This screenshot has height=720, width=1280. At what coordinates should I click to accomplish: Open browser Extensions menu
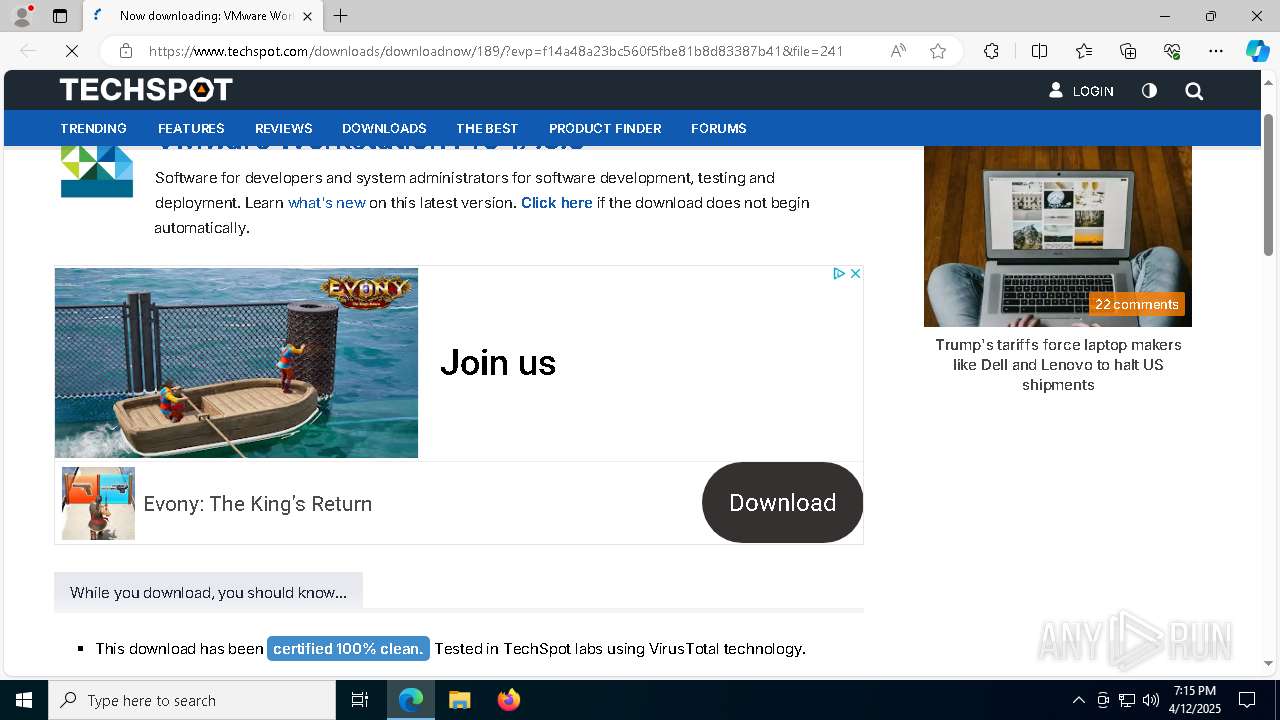pos(991,51)
